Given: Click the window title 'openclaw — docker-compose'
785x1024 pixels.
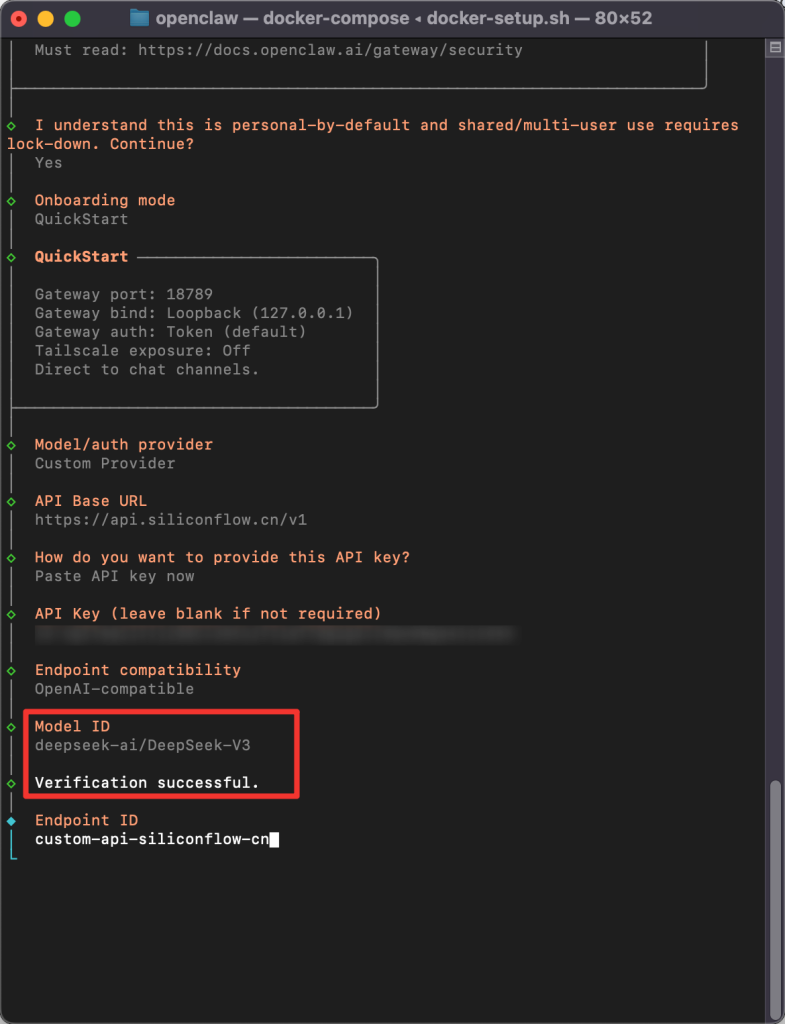Looking at the screenshot, I should tap(282, 18).
